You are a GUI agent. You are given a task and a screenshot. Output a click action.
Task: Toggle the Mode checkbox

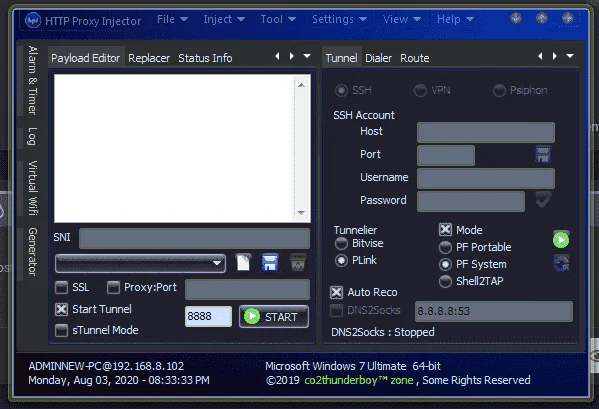click(445, 230)
